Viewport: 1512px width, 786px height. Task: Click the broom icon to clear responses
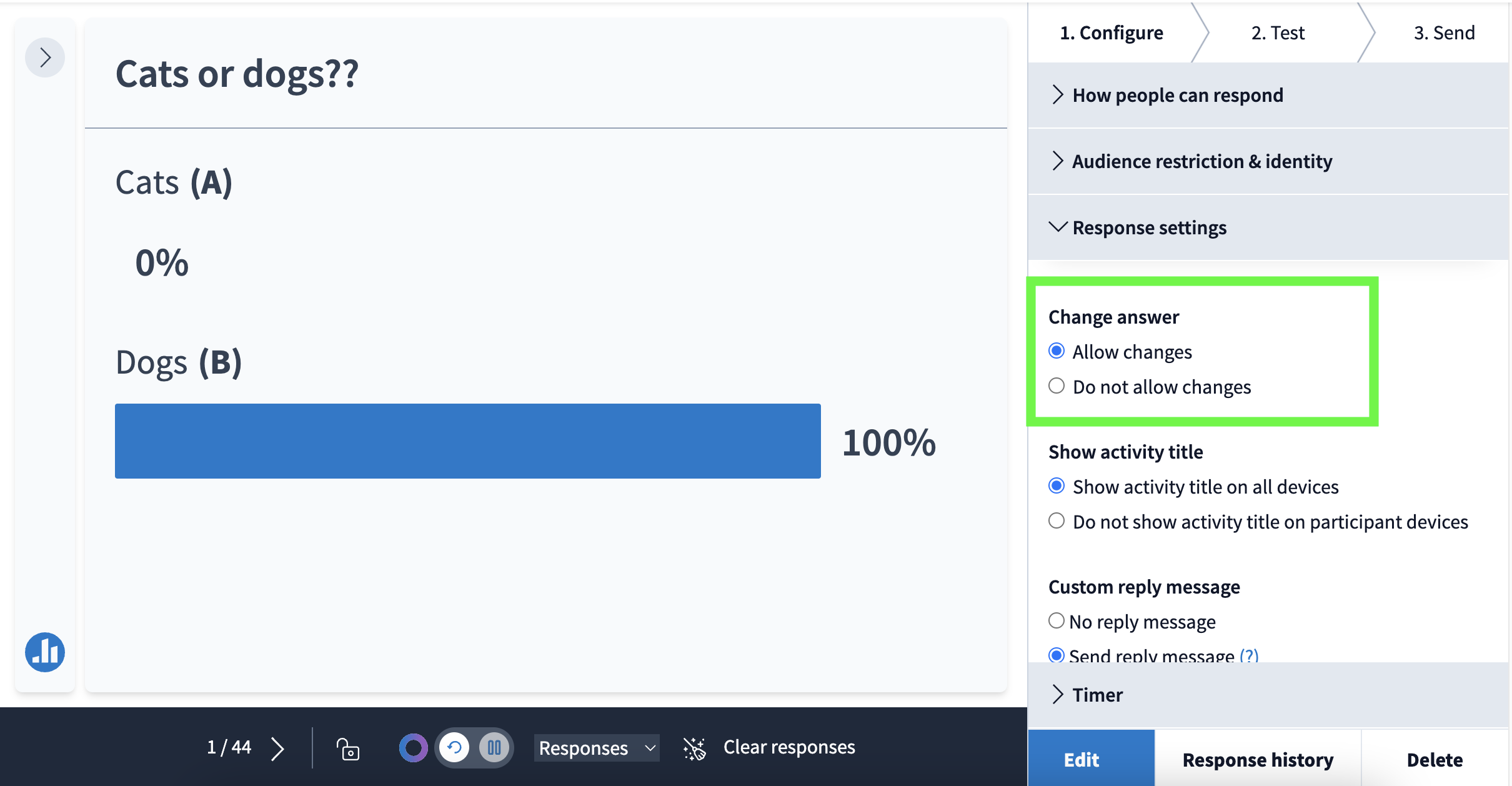[x=694, y=747]
